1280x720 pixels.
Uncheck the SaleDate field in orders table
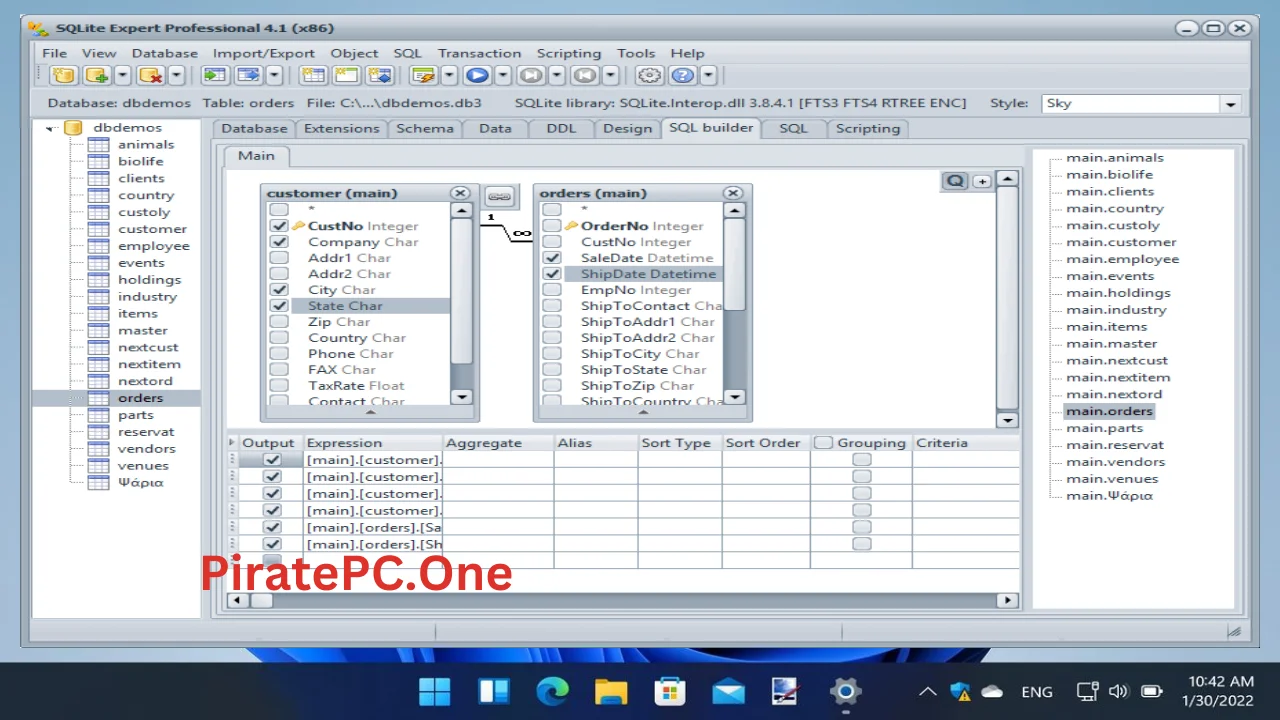tap(551, 258)
